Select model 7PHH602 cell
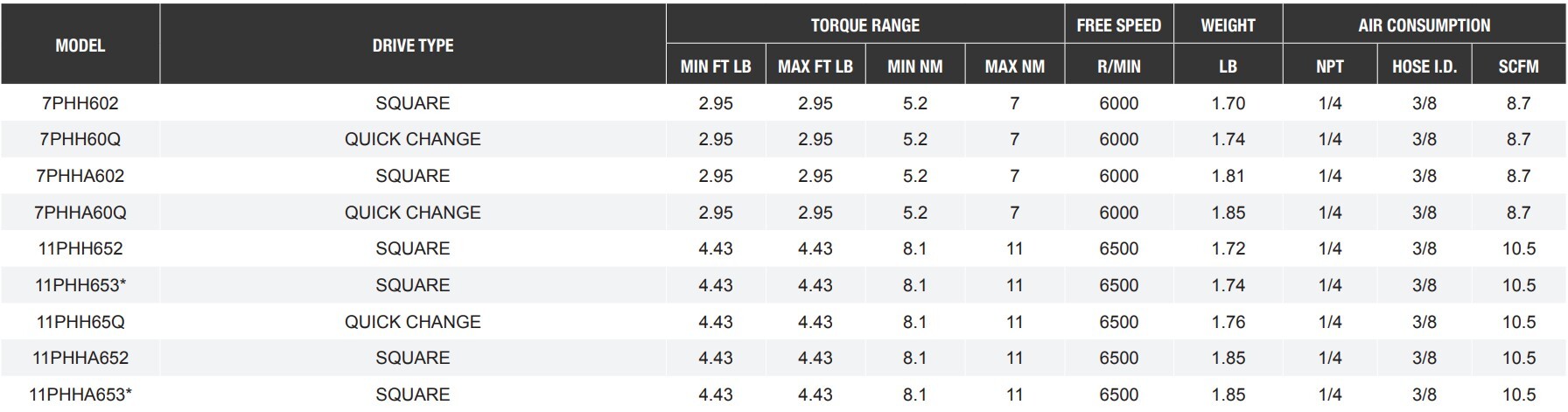This screenshot has width=1568, height=412. 80,103
